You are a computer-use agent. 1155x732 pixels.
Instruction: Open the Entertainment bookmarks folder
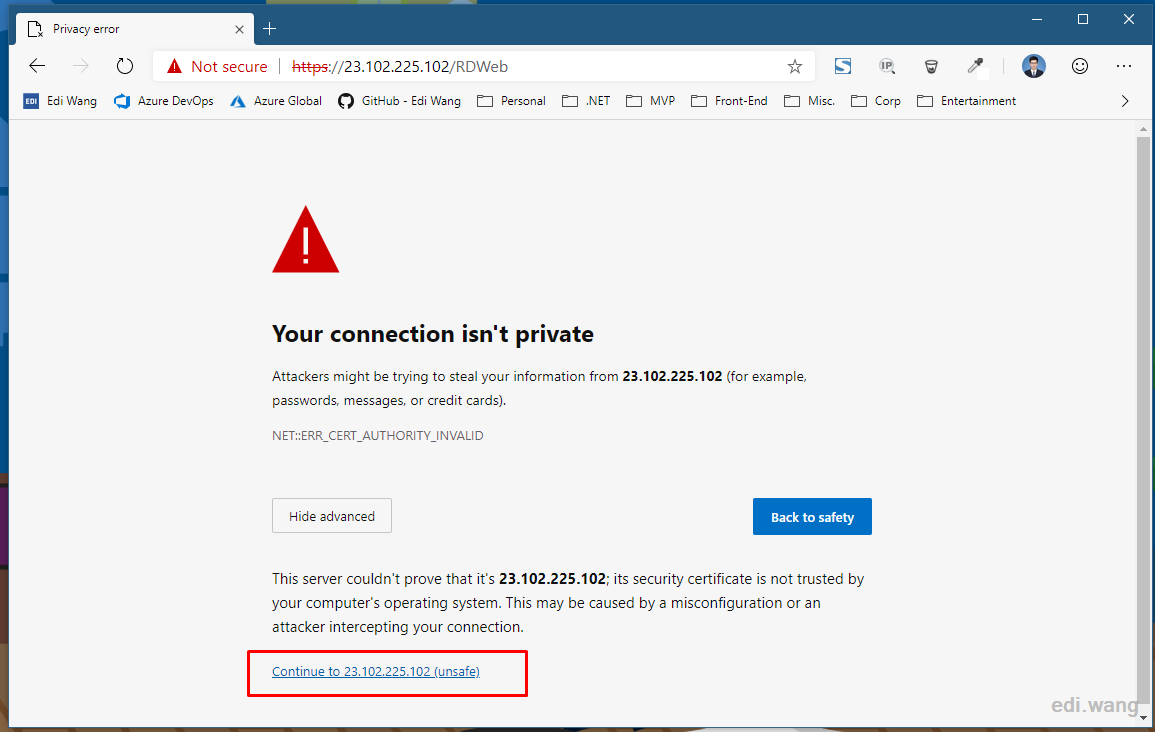[x=966, y=101]
